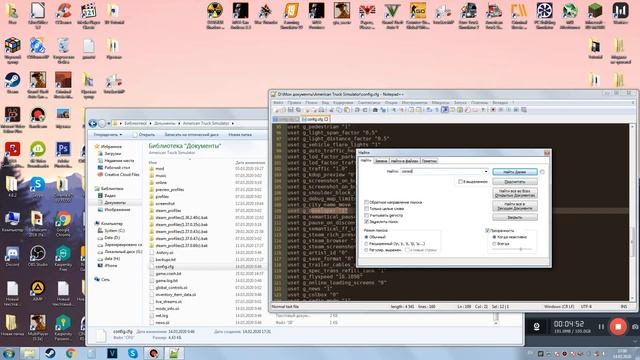Select the profiles folder in Explorer
Viewport: 640px width, 360px height.
tap(162, 196)
